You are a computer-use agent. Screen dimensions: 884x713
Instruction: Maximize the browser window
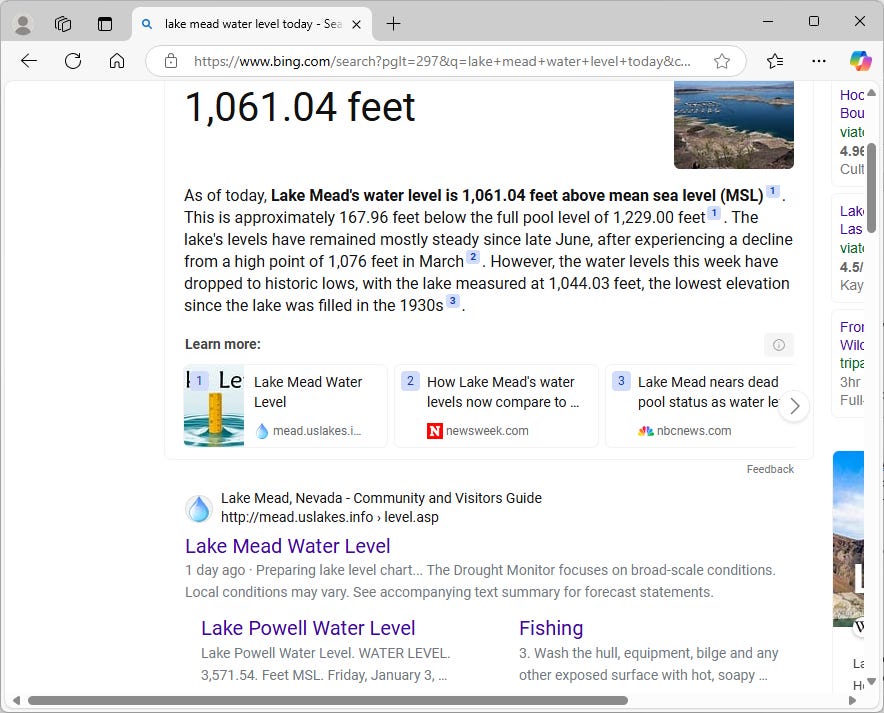(x=814, y=21)
